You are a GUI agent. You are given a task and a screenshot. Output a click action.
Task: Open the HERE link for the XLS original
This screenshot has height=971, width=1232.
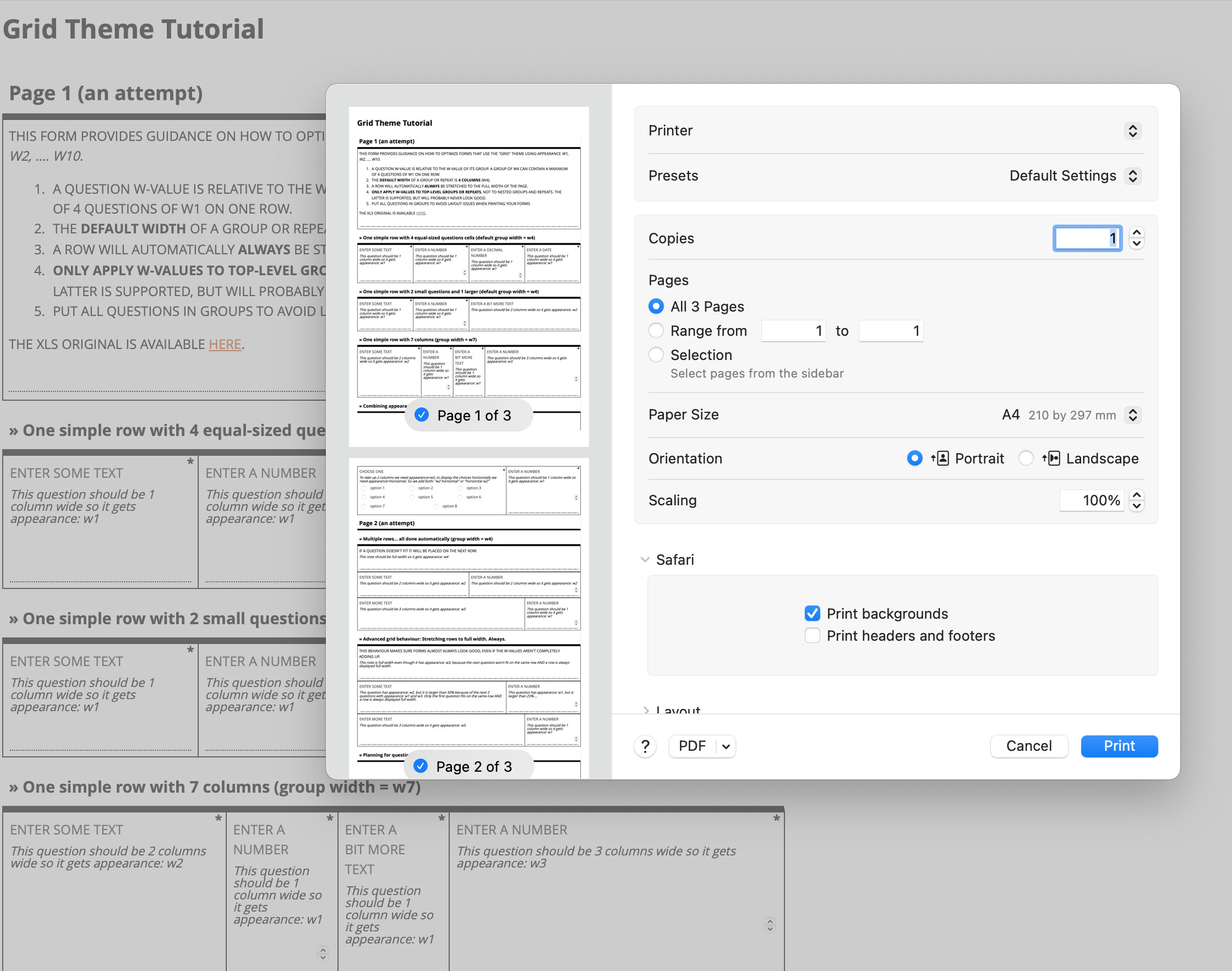tap(225, 345)
